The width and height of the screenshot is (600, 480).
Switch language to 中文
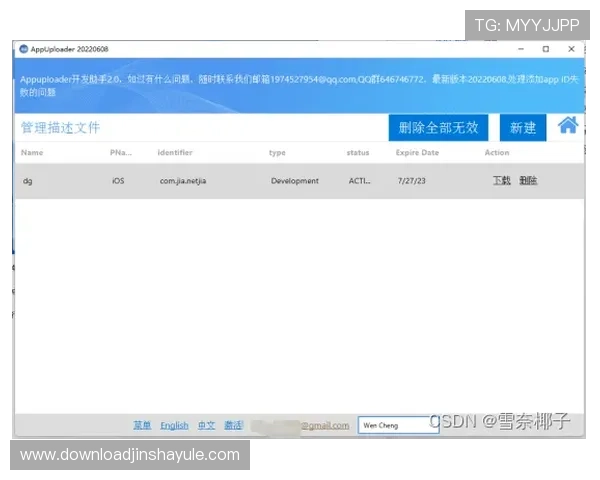206,425
